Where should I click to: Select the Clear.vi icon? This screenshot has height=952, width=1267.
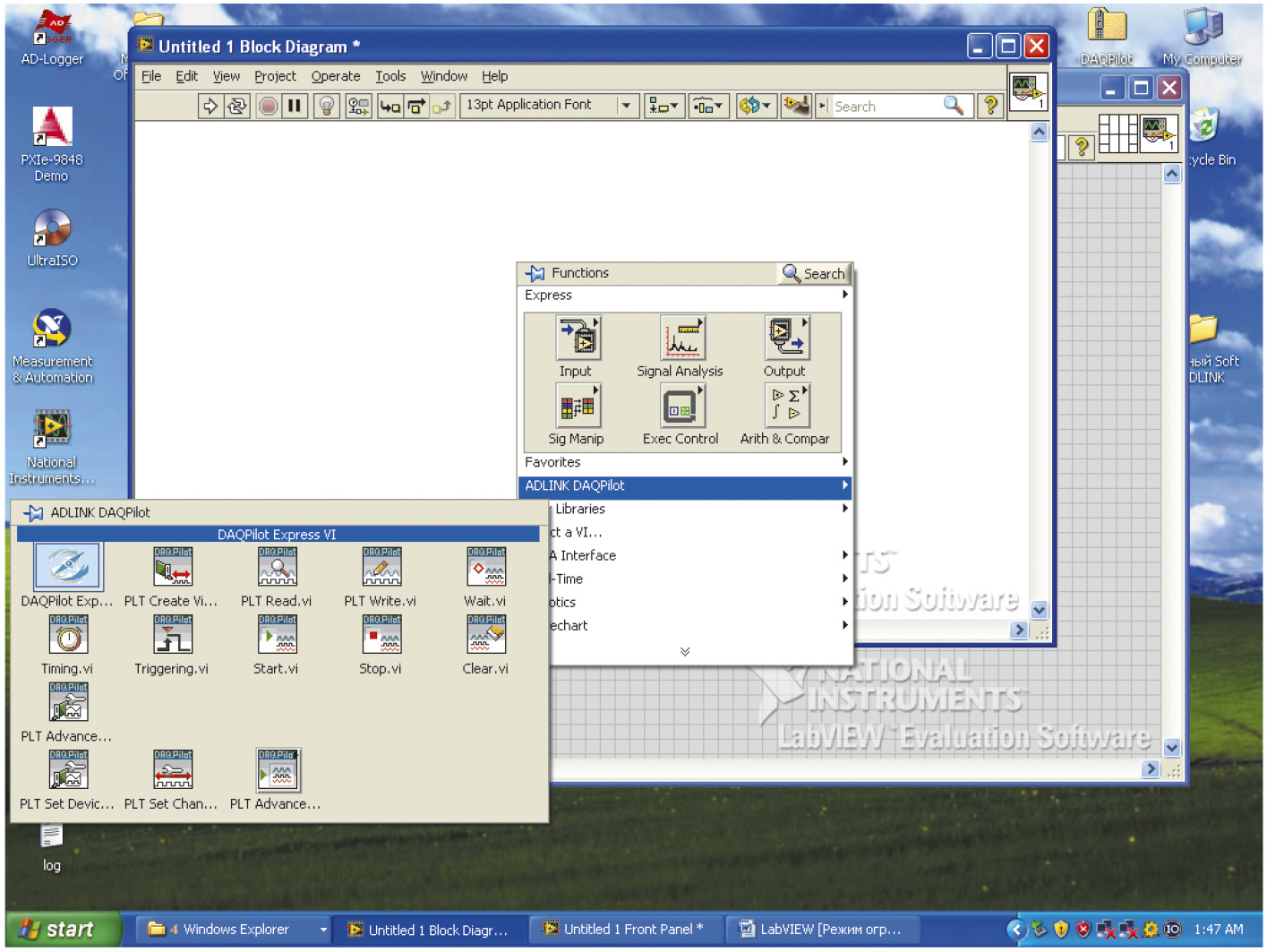(x=486, y=635)
